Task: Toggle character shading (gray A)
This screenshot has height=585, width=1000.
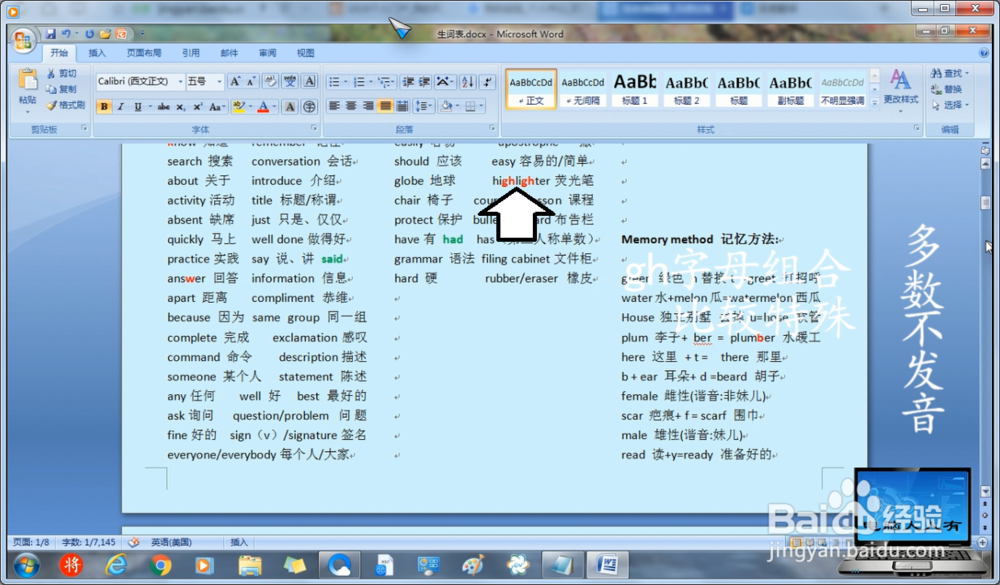Action: click(x=290, y=107)
